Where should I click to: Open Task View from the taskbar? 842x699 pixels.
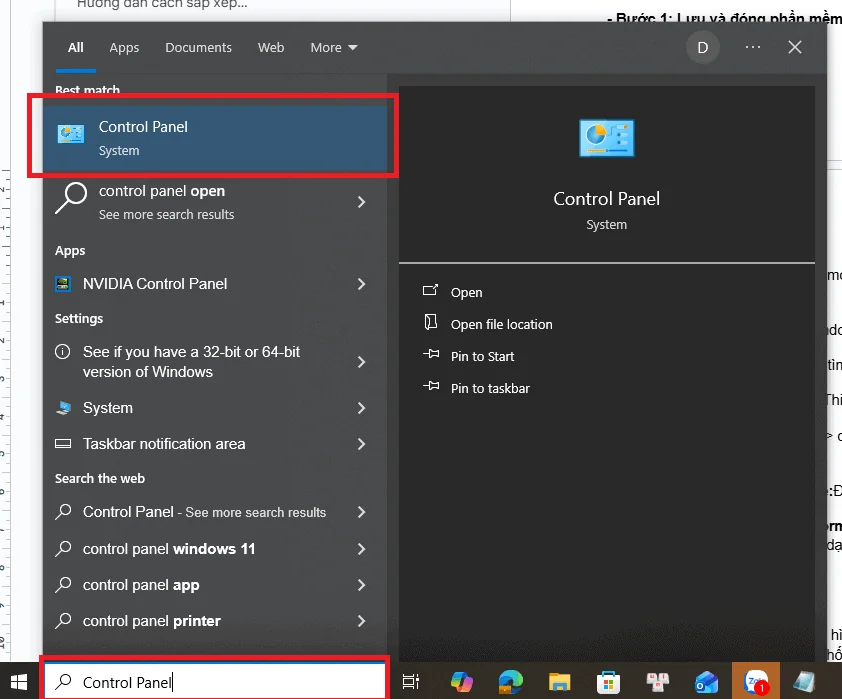[411, 682]
